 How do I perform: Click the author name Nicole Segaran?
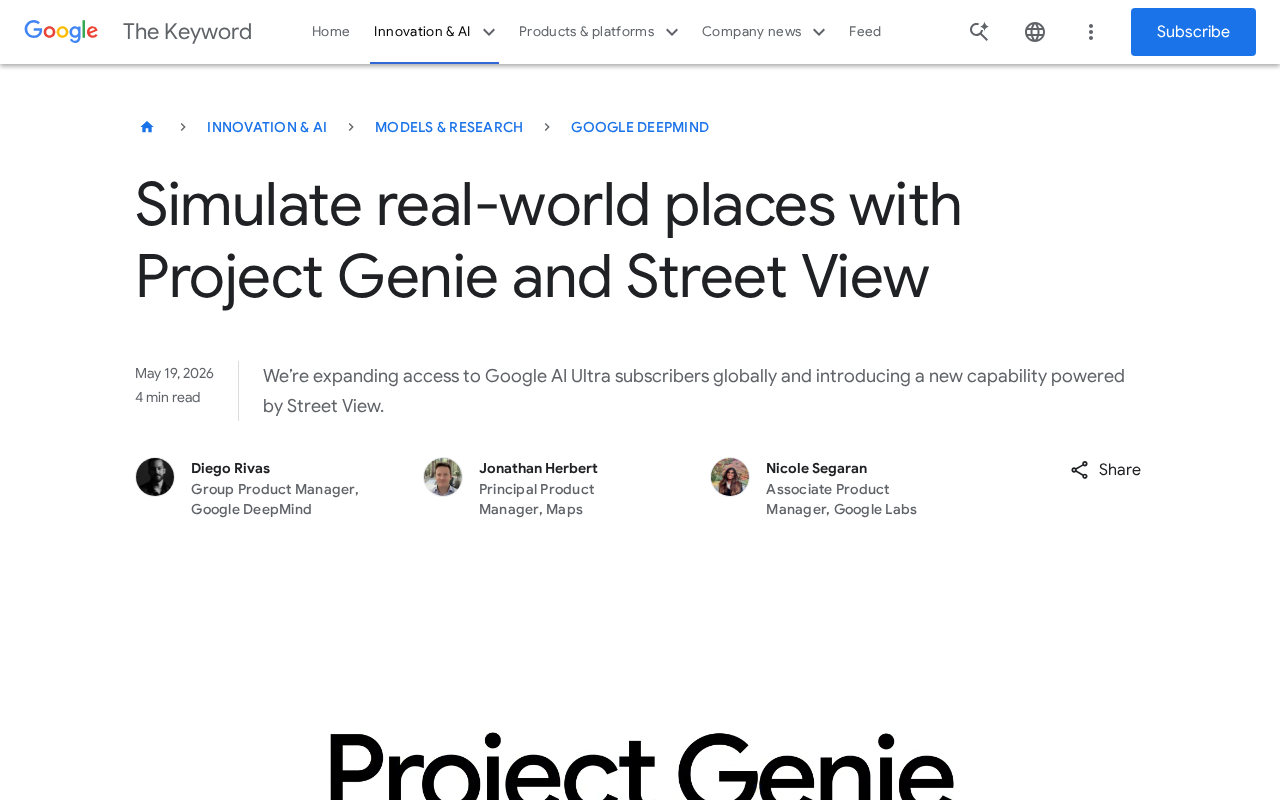coord(816,468)
